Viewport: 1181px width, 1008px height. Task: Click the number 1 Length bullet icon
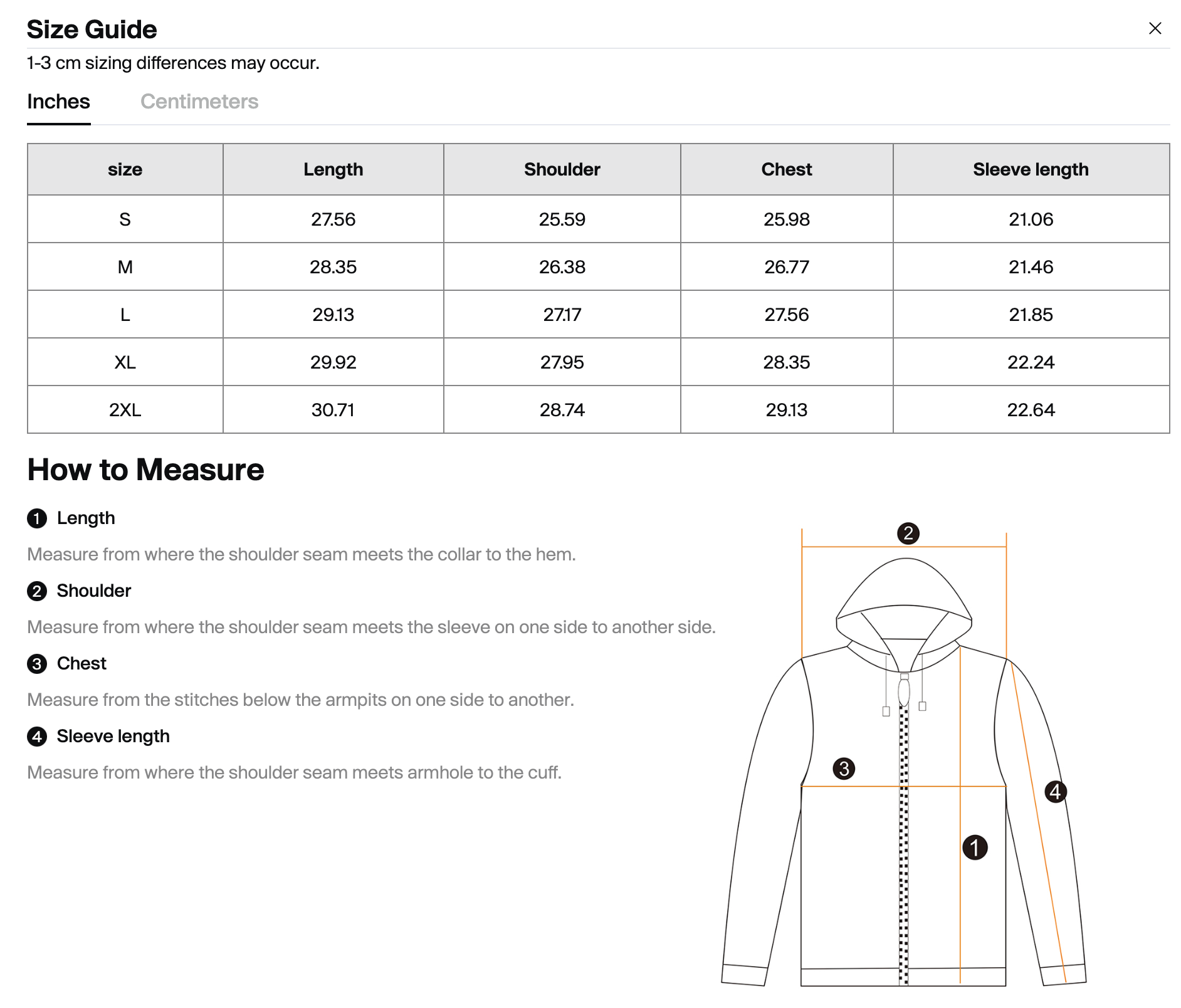37,518
